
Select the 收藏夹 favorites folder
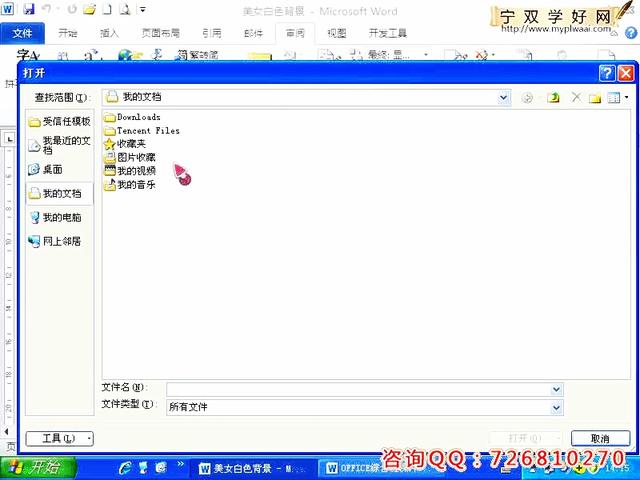(x=124, y=144)
